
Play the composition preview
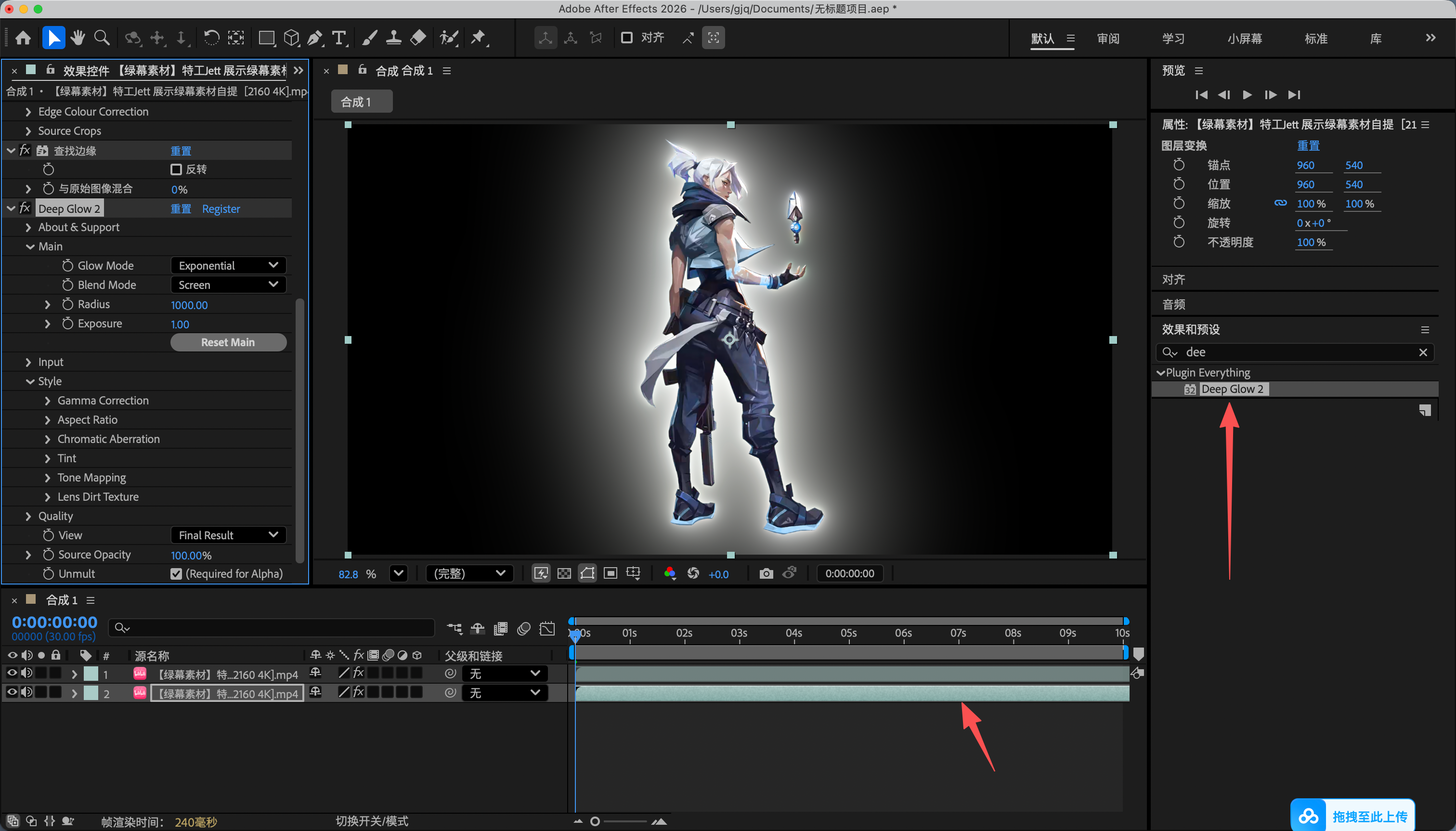click(1247, 95)
